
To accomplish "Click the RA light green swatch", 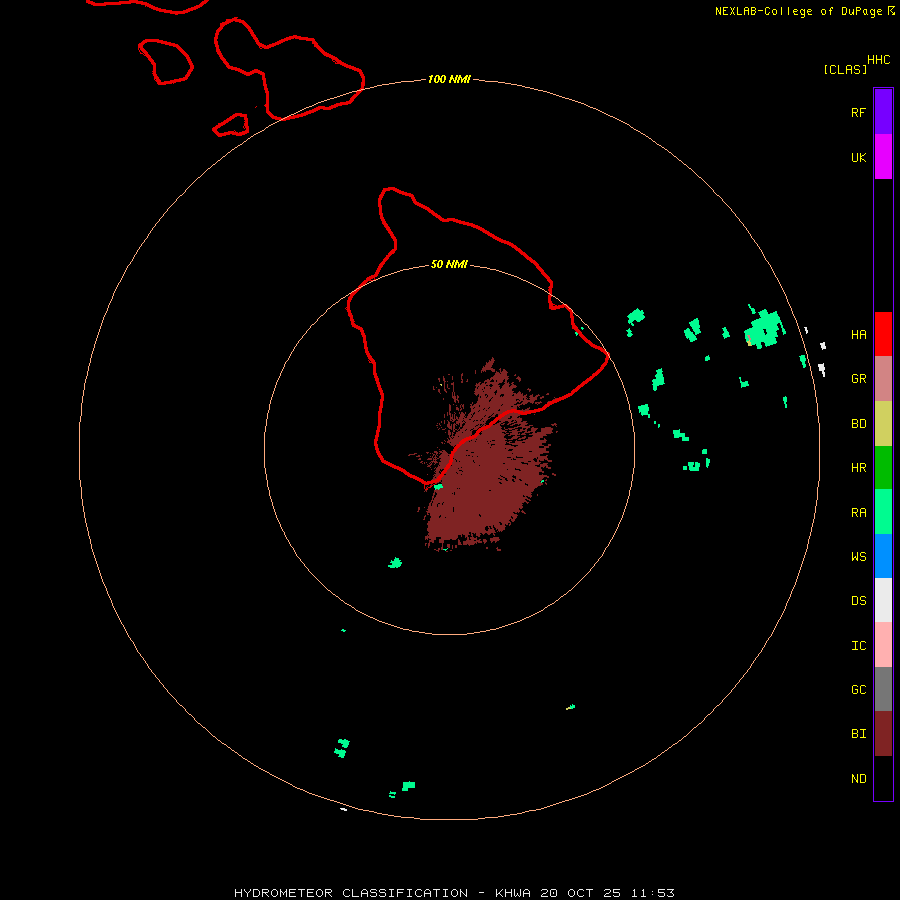I will pyautogui.click(x=883, y=512).
